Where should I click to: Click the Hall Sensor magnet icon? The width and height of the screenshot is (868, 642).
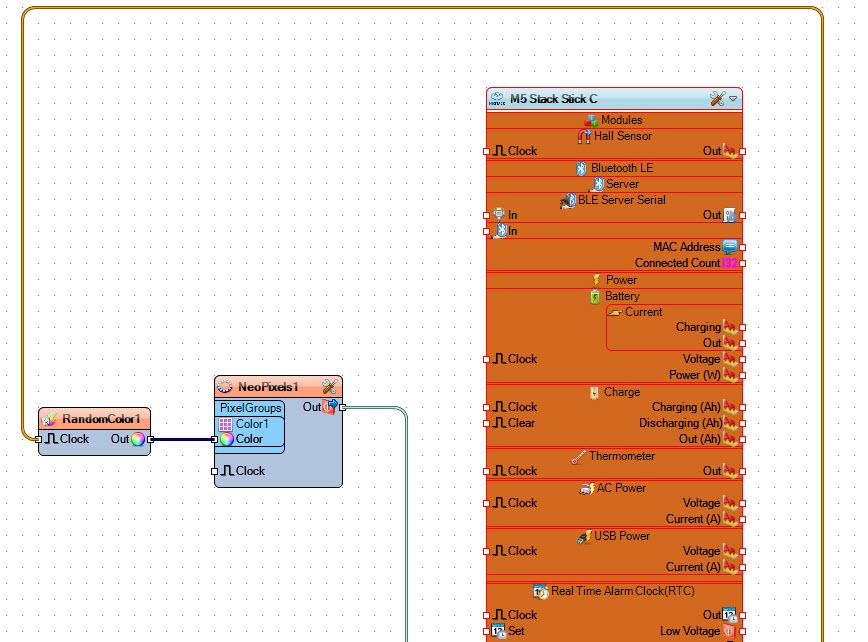(x=585, y=136)
